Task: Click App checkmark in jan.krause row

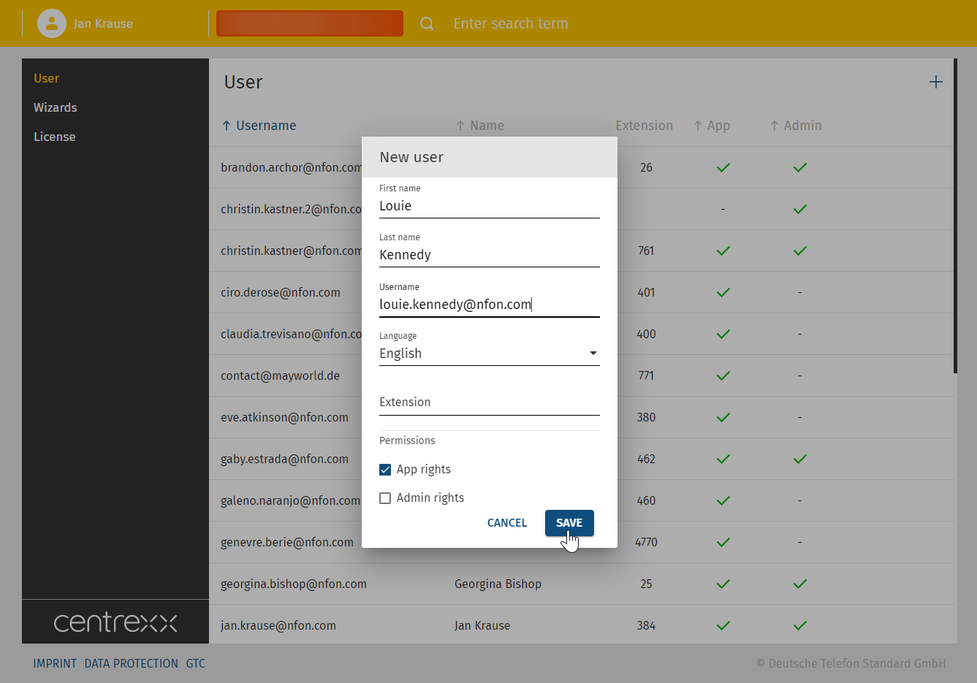Action: (723, 626)
